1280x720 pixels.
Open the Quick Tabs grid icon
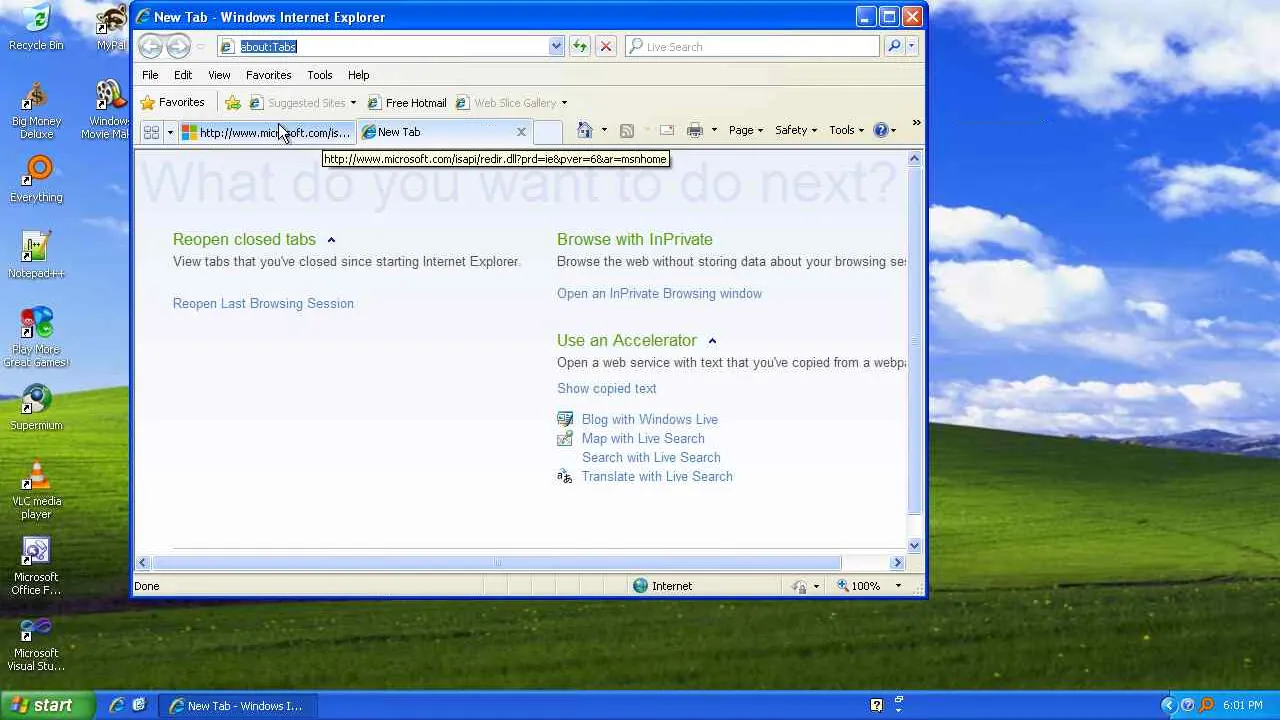tap(151, 132)
